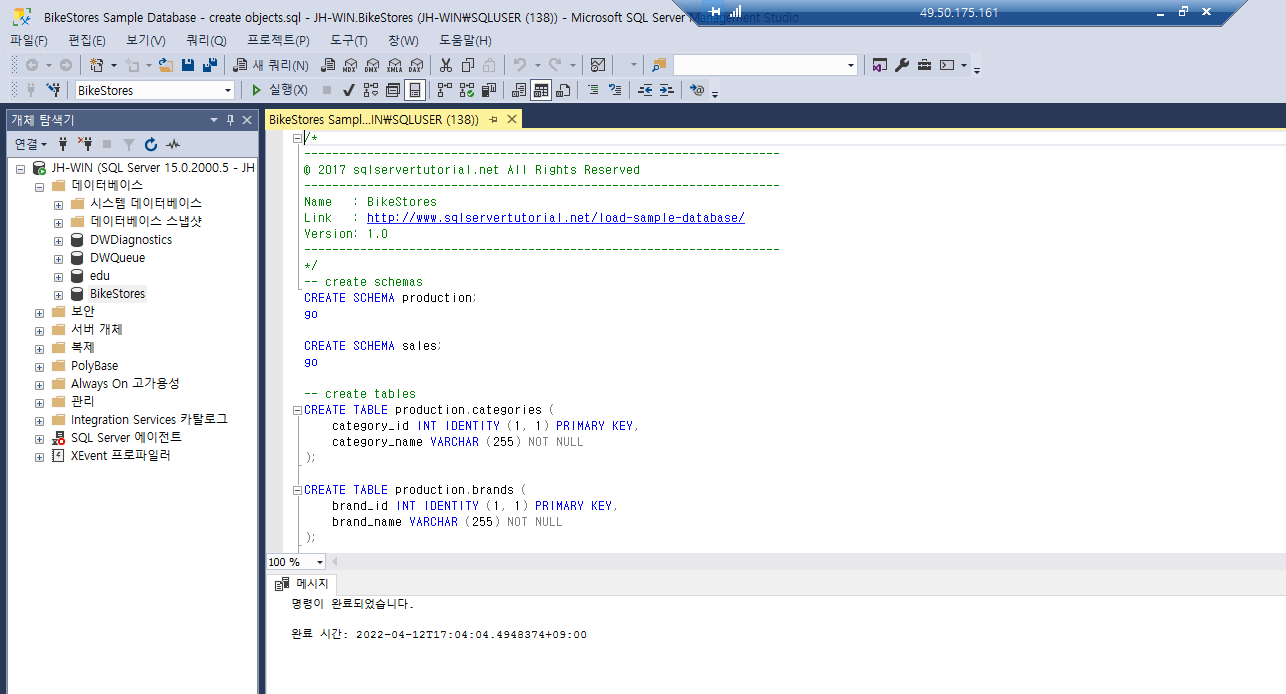The height and width of the screenshot is (694, 1286).
Task: Click the New Query (새 쿼리) button
Action: coord(272,65)
